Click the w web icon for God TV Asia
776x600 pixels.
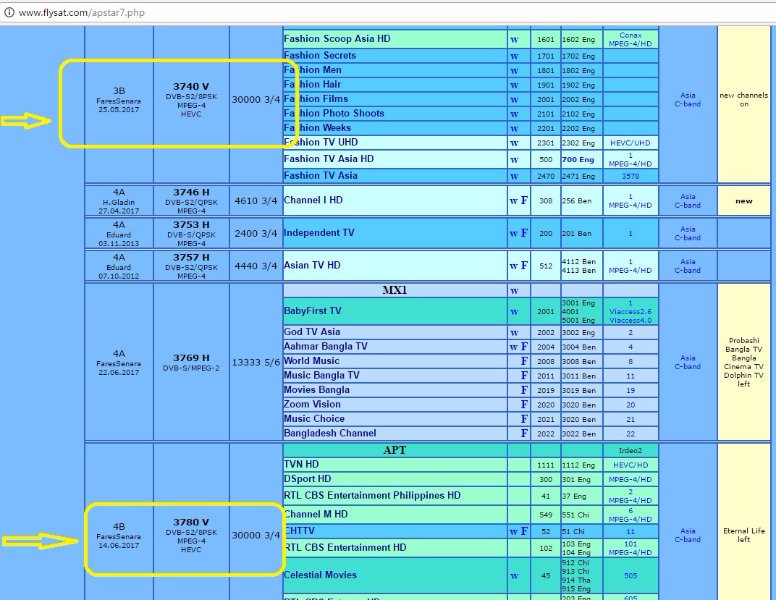pos(514,333)
